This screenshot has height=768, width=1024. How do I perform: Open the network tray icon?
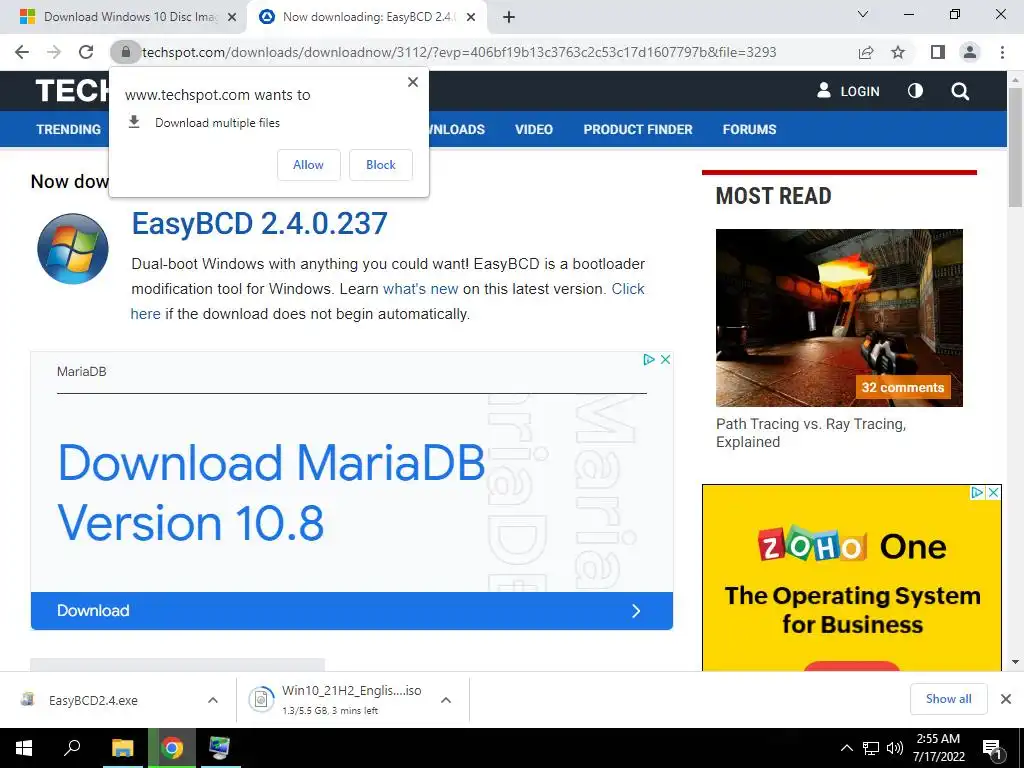click(871, 748)
